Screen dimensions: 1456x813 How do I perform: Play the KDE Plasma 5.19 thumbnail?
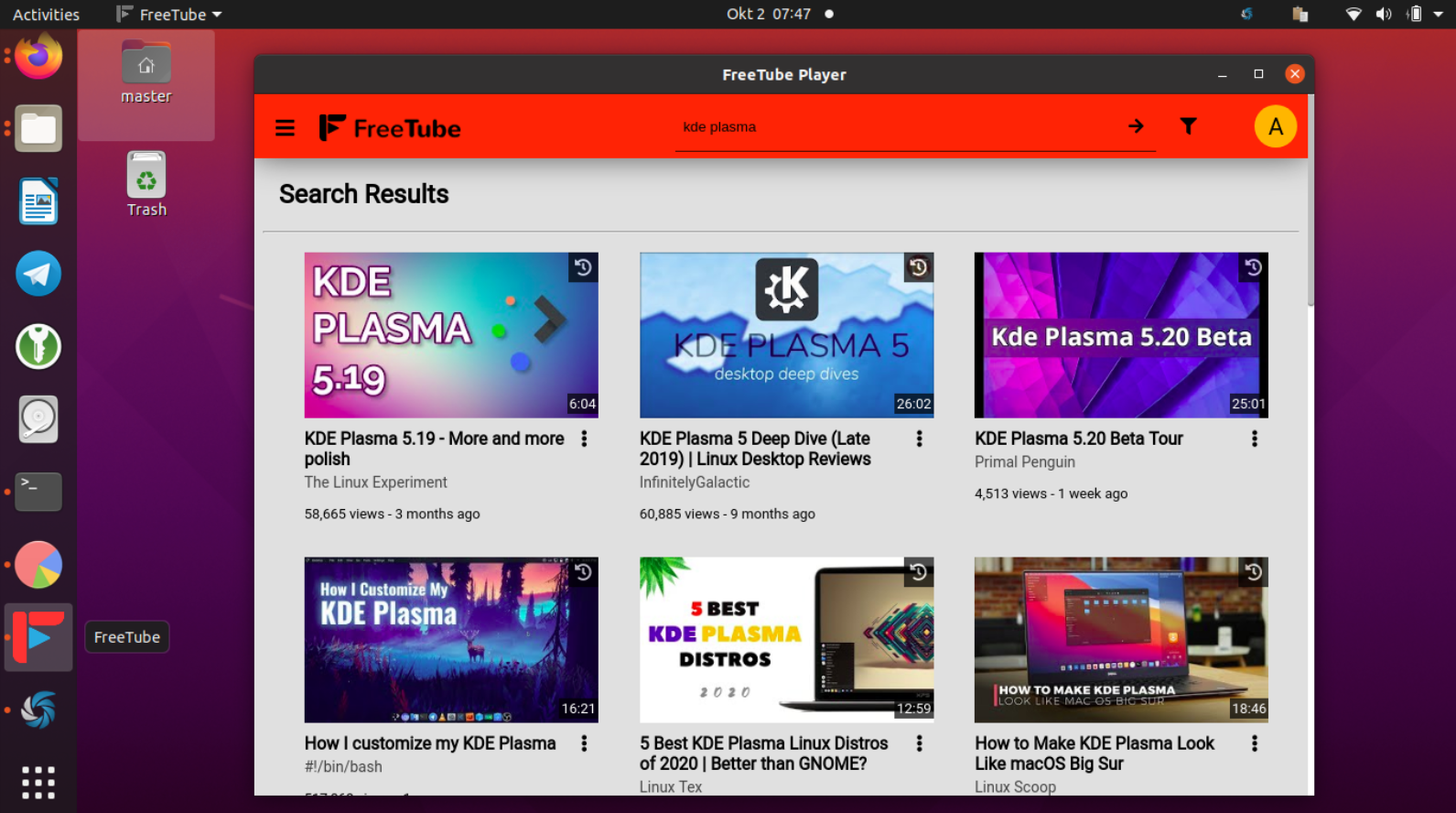click(x=451, y=335)
